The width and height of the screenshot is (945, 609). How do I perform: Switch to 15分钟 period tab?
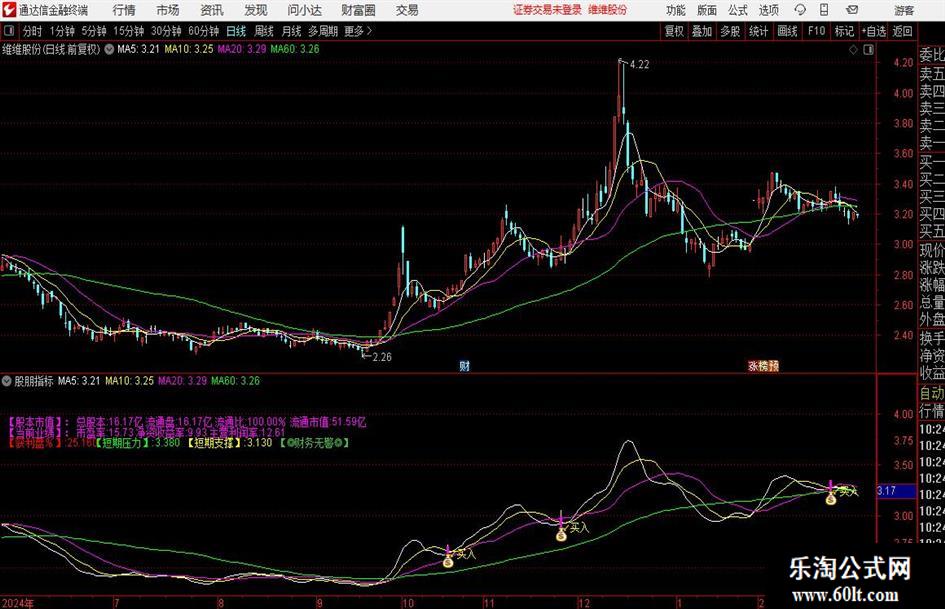[x=129, y=31]
